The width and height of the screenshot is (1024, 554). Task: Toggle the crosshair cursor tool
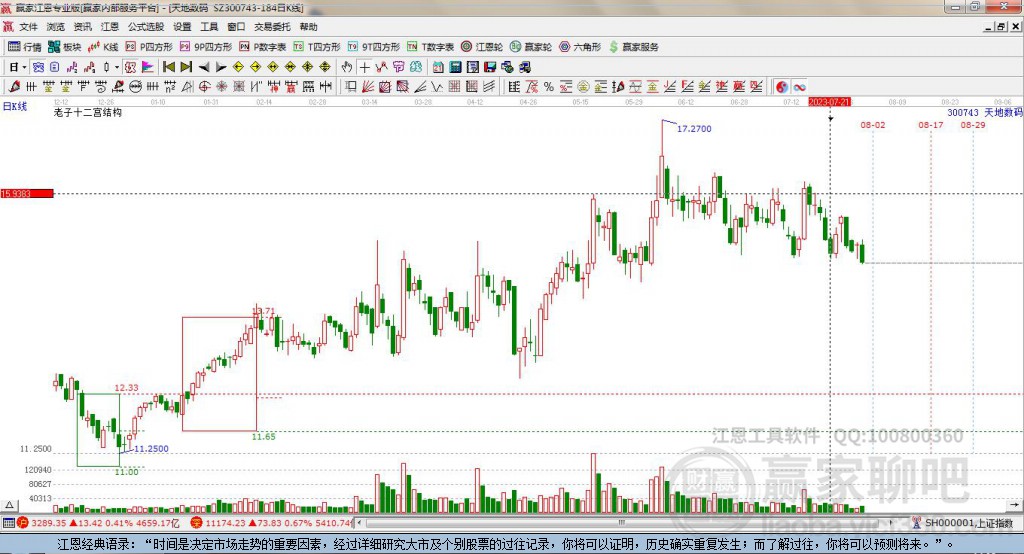(364, 67)
